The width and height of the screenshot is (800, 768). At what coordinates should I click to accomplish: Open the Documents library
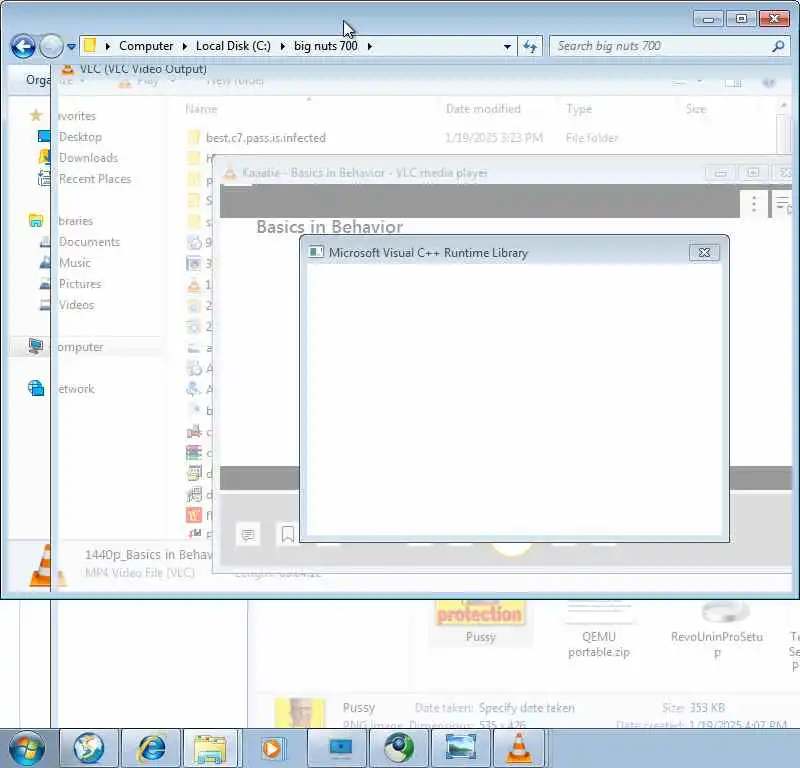pos(89,242)
